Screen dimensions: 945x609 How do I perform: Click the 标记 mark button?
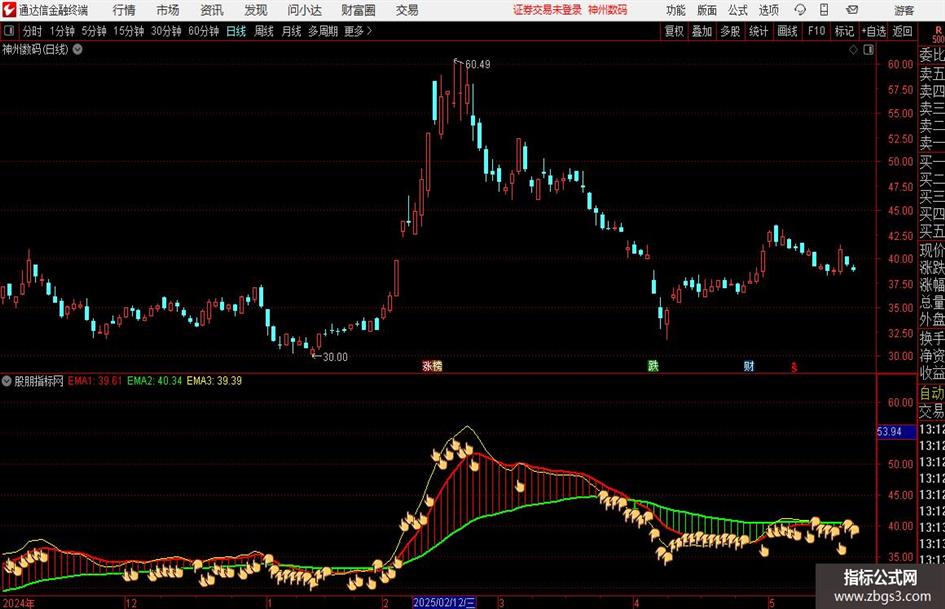click(x=844, y=31)
